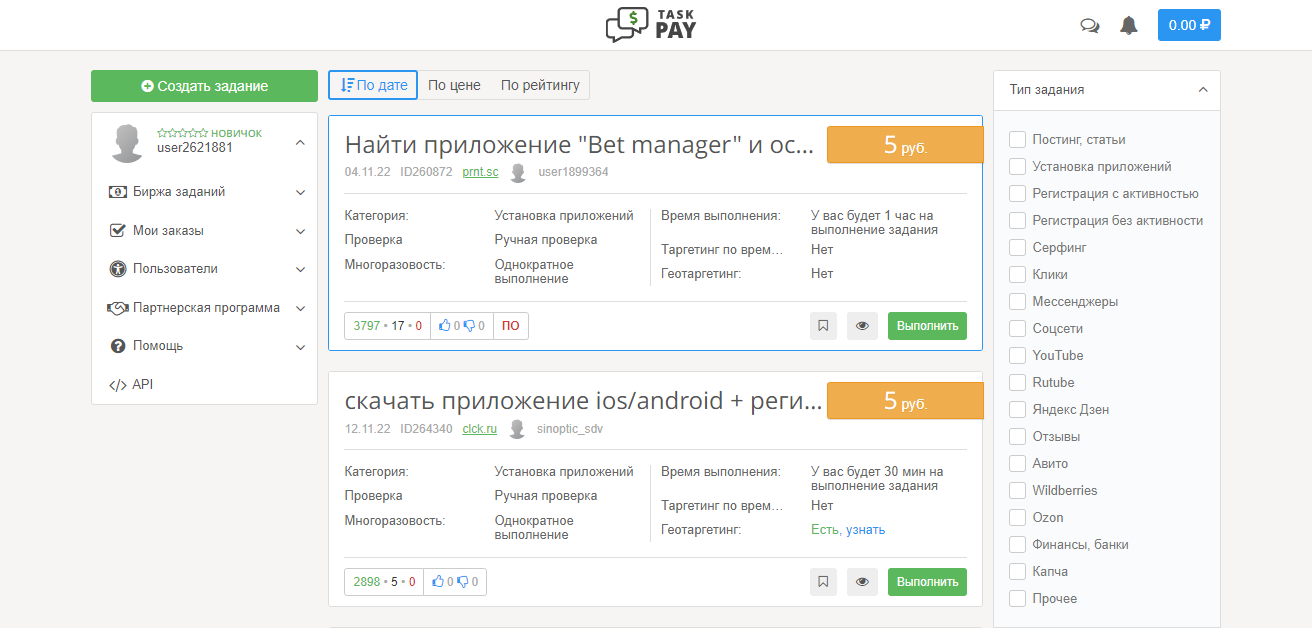Click Выполнить for the ios/android task
Image resolution: width=1312 pixels, height=628 pixels.
[927, 582]
